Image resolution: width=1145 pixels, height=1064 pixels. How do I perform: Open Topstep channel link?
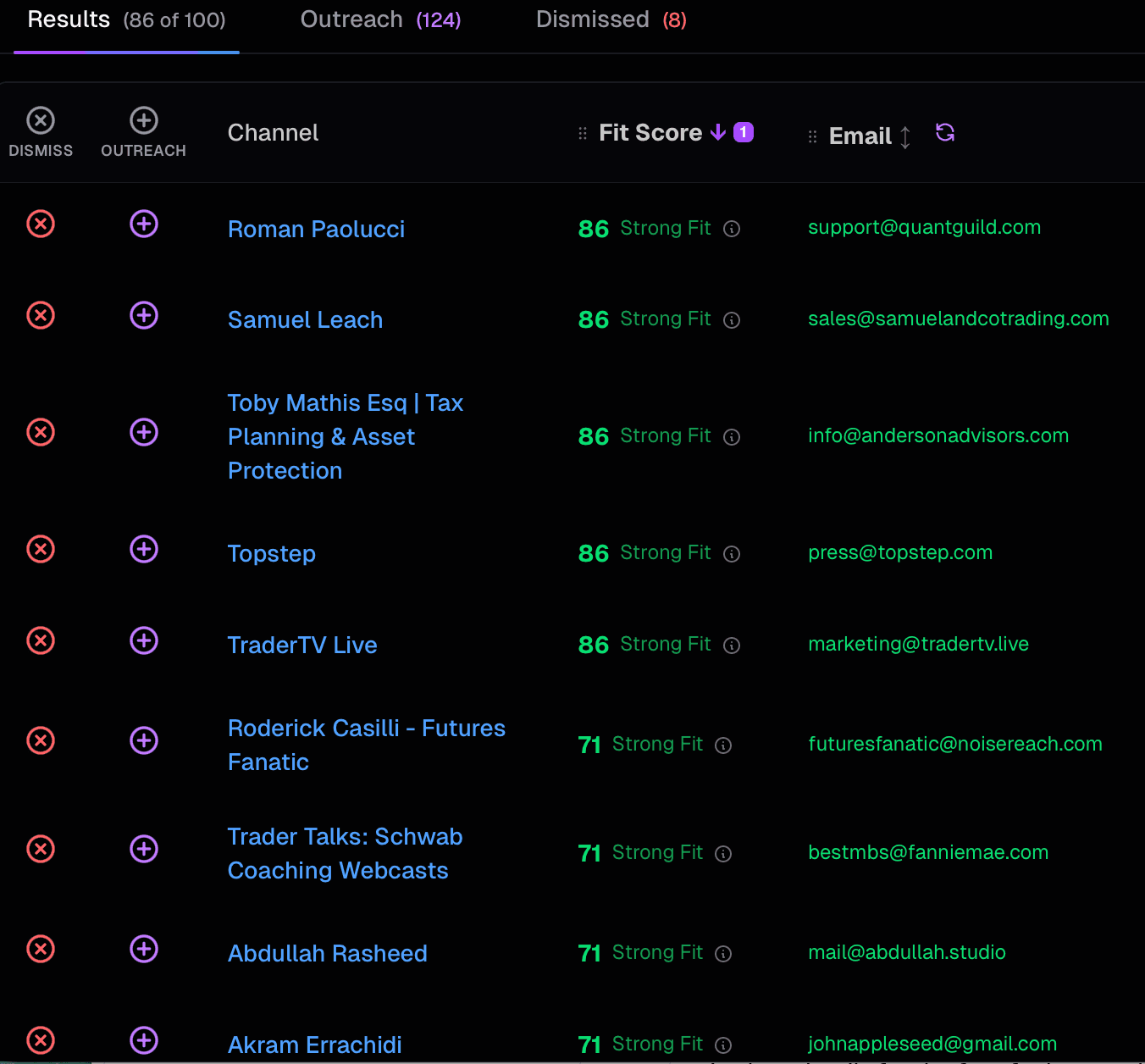coord(272,554)
